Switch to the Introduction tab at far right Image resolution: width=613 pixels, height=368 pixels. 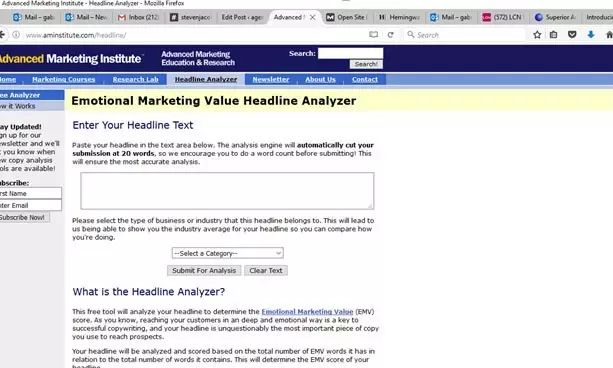tap(598, 17)
